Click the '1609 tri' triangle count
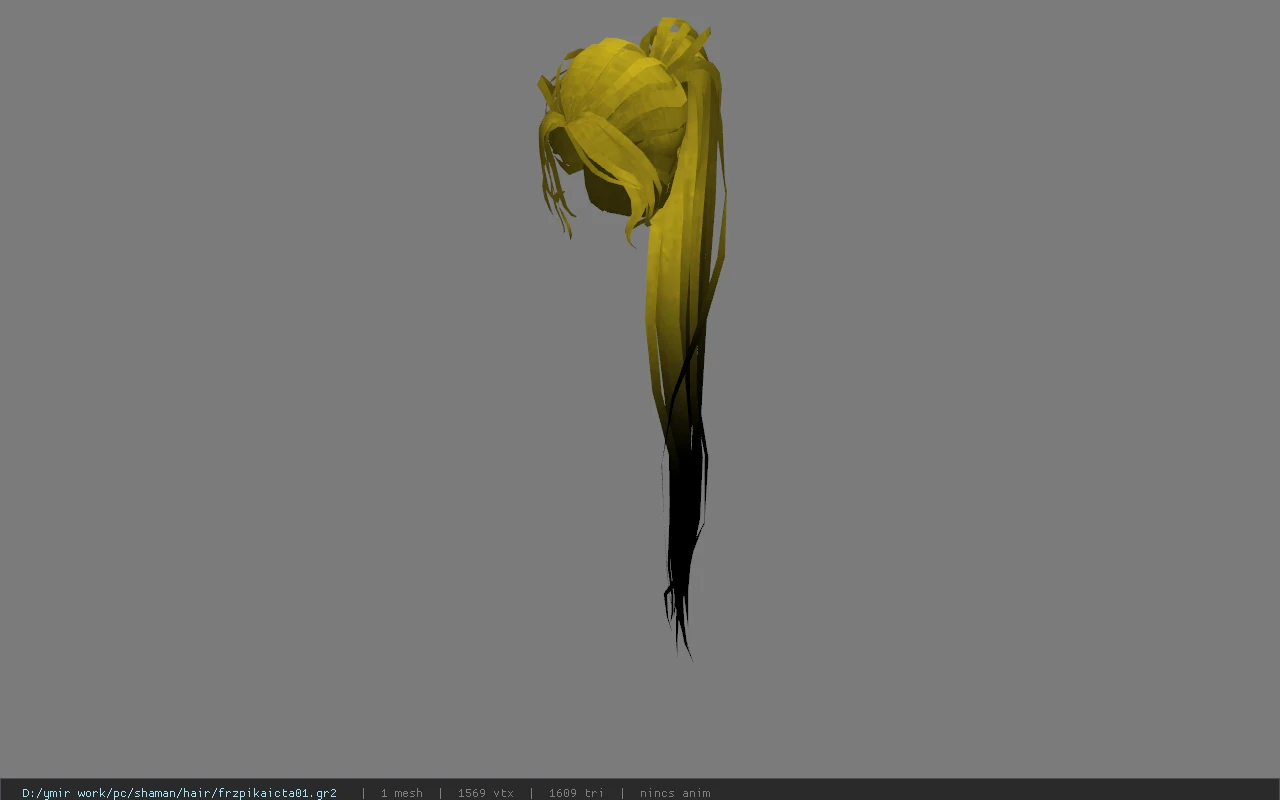The image size is (1280, 800). [x=576, y=793]
